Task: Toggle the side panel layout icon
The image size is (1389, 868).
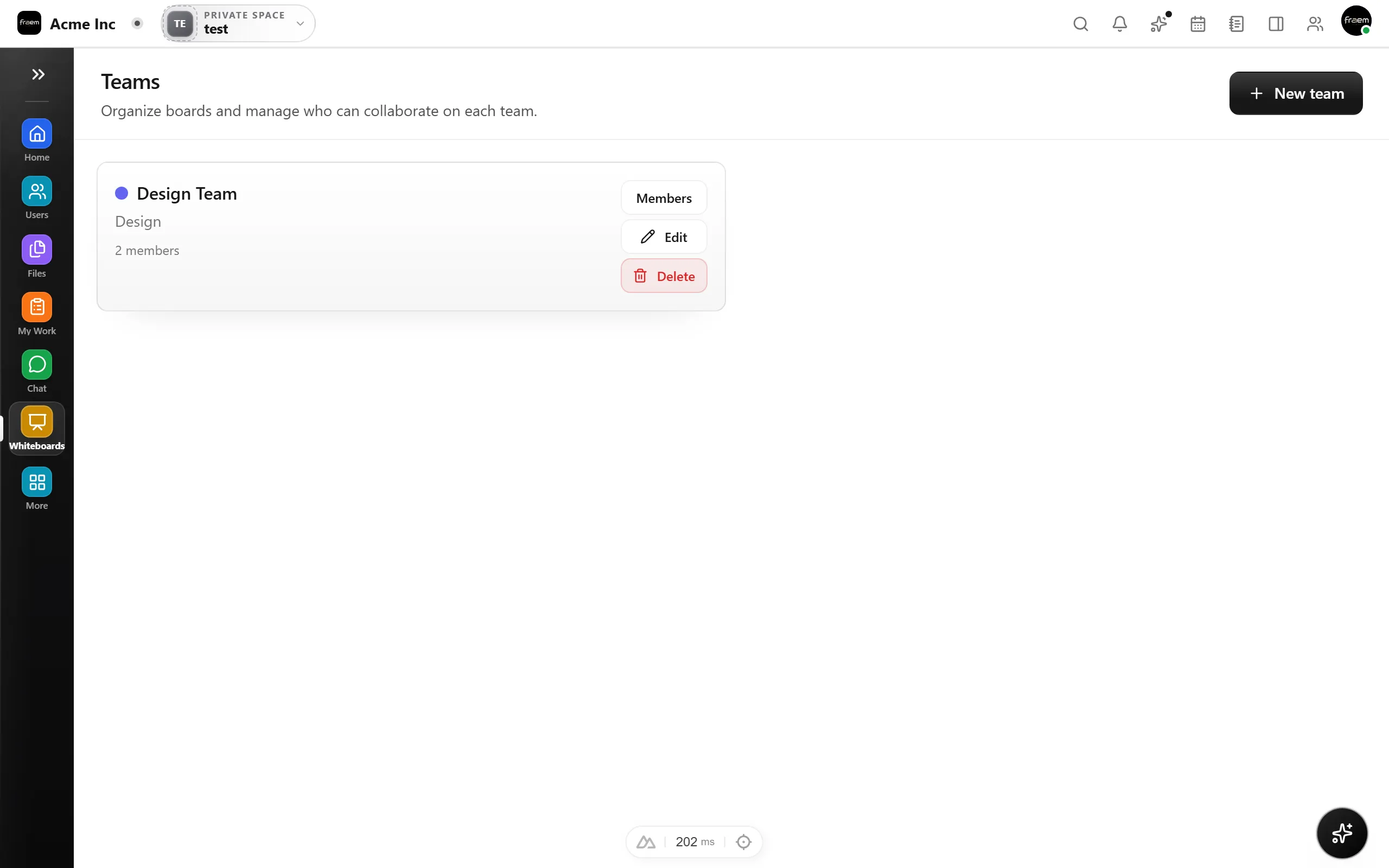Action: [1276, 23]
